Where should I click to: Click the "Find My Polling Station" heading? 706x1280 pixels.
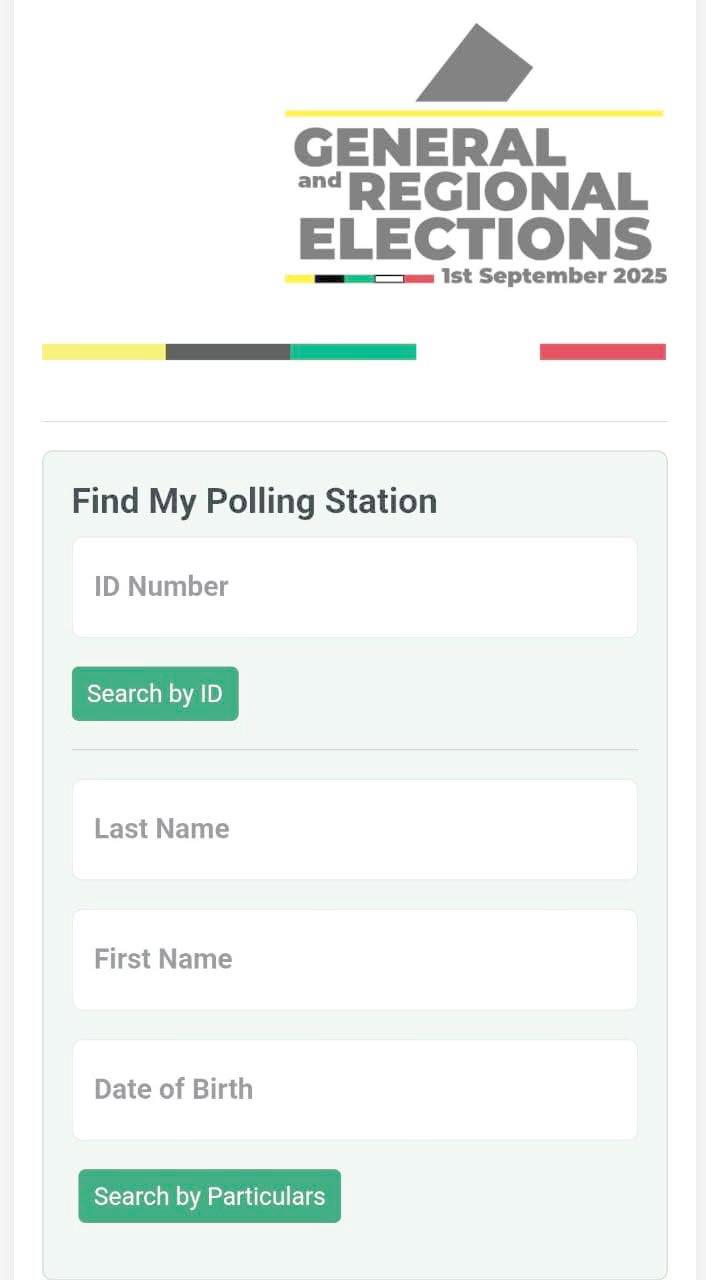(x=254, y=501)
